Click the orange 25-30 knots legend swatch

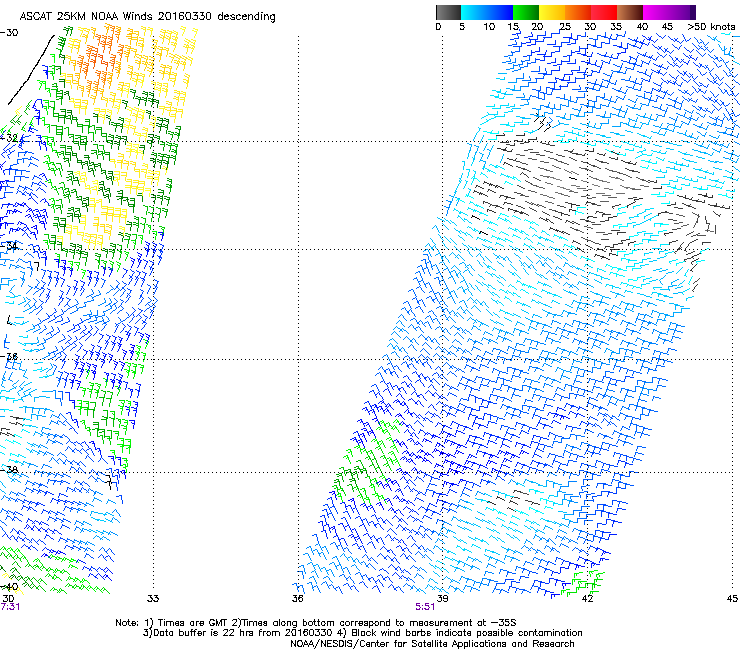[x=578, y=12]
